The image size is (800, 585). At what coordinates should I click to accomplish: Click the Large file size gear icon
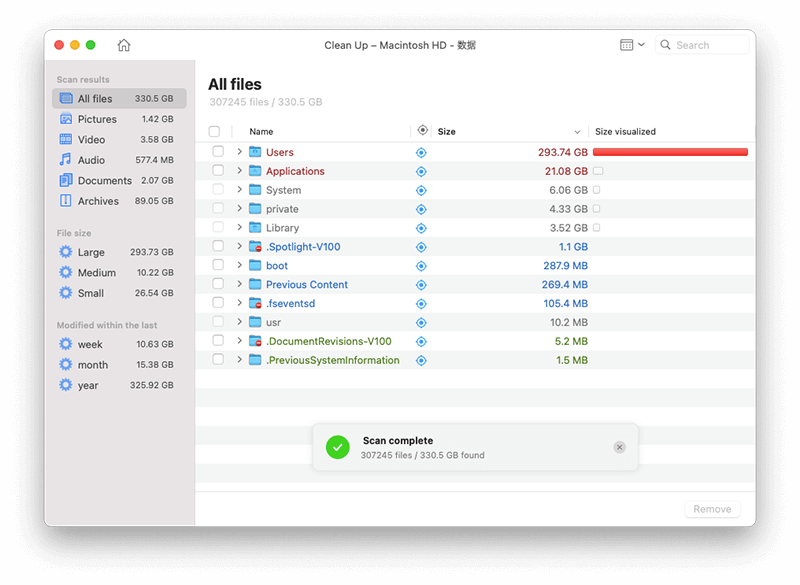coord(66,252)
